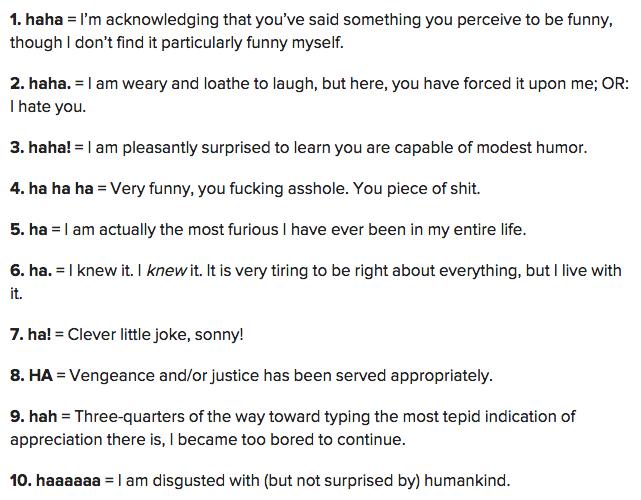Click the bold "9. hah" term
The height and width of the screenshot is (500, 641).
34,416
